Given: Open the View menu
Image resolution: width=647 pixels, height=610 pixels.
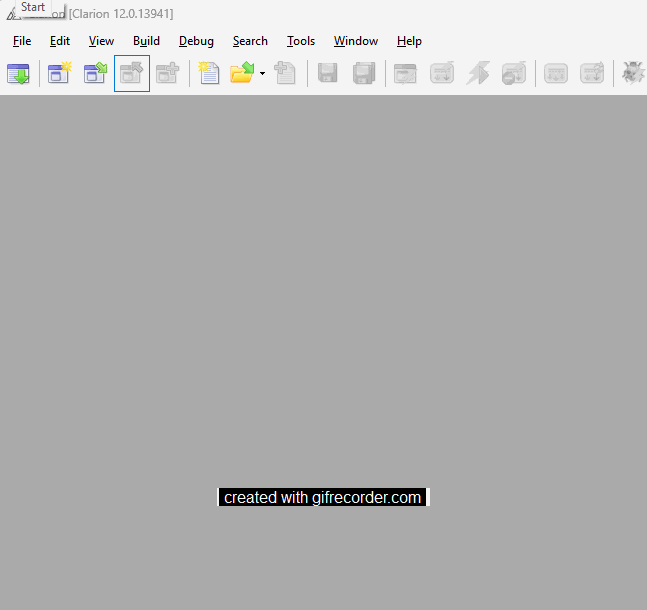Looking at the screenshot, I should [101, 41].
